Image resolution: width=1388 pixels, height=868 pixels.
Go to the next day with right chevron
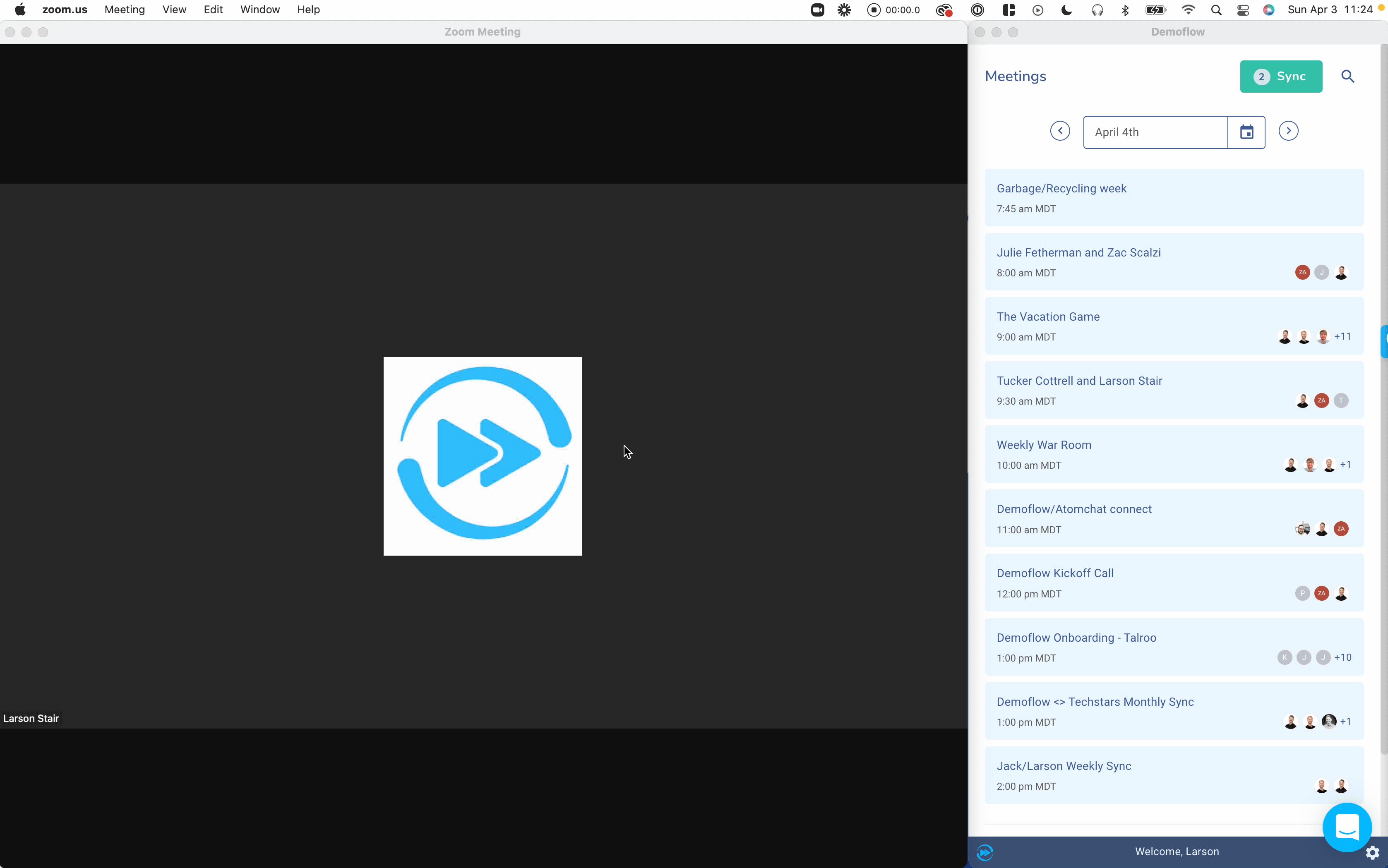pos(1288,131)
